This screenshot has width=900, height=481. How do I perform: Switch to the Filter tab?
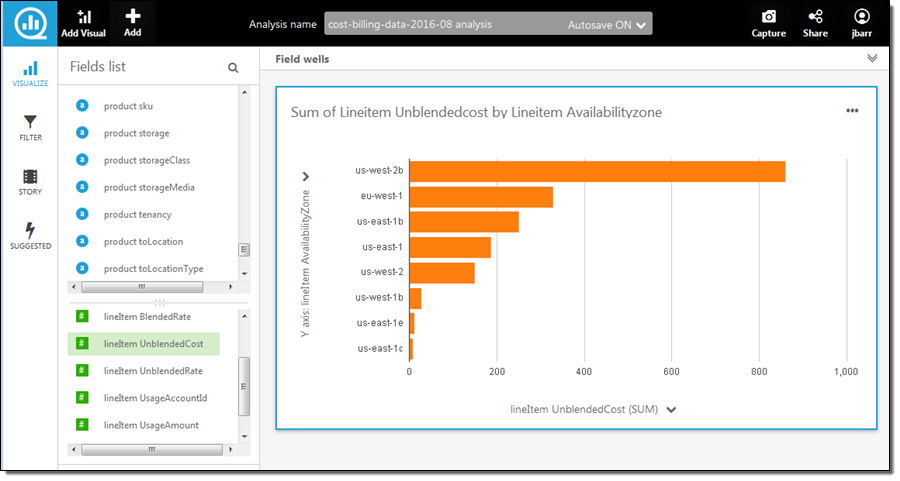[30, 127]
